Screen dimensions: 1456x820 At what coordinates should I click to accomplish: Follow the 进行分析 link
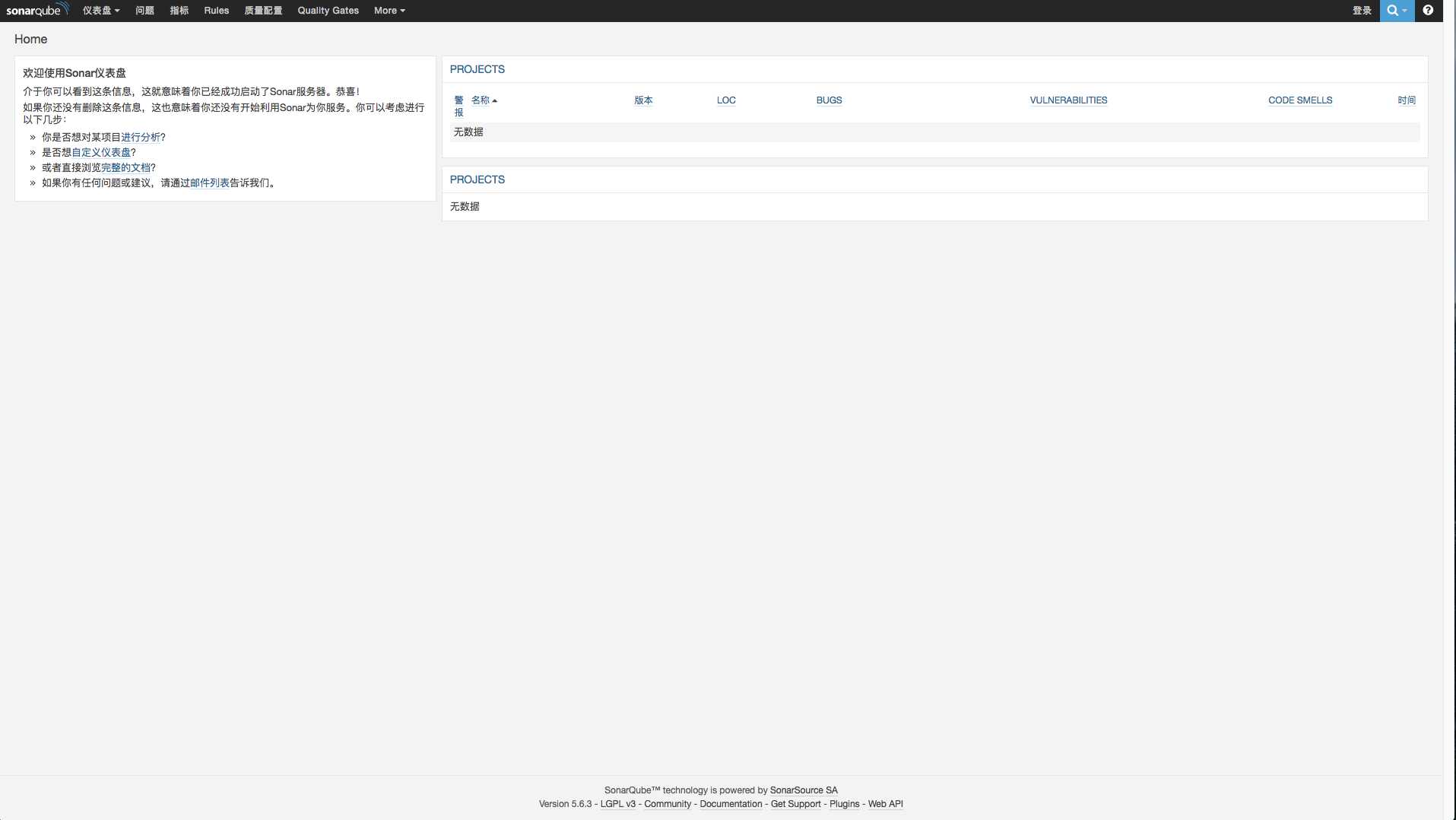[x=141, y=137]
